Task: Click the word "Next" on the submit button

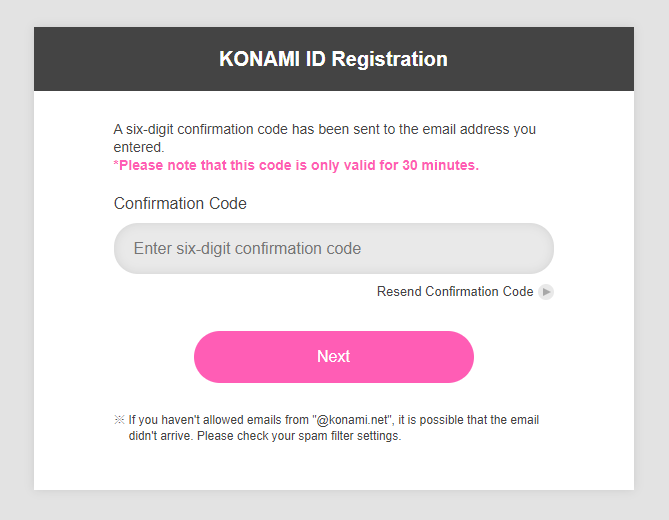Action: (334, 357)
